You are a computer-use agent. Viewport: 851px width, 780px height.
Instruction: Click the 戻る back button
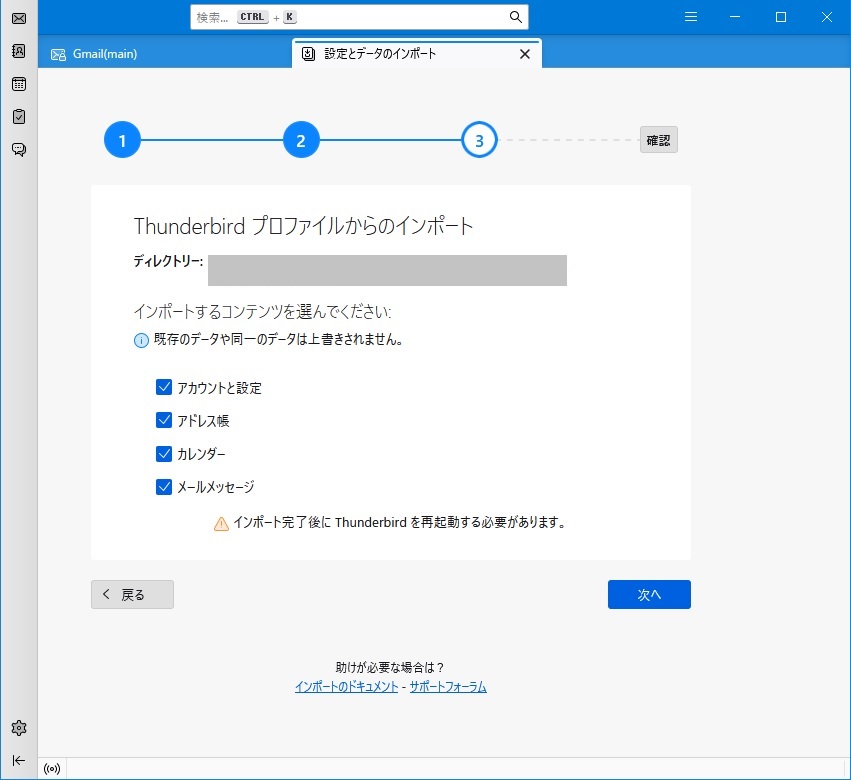tap(132, 594)
